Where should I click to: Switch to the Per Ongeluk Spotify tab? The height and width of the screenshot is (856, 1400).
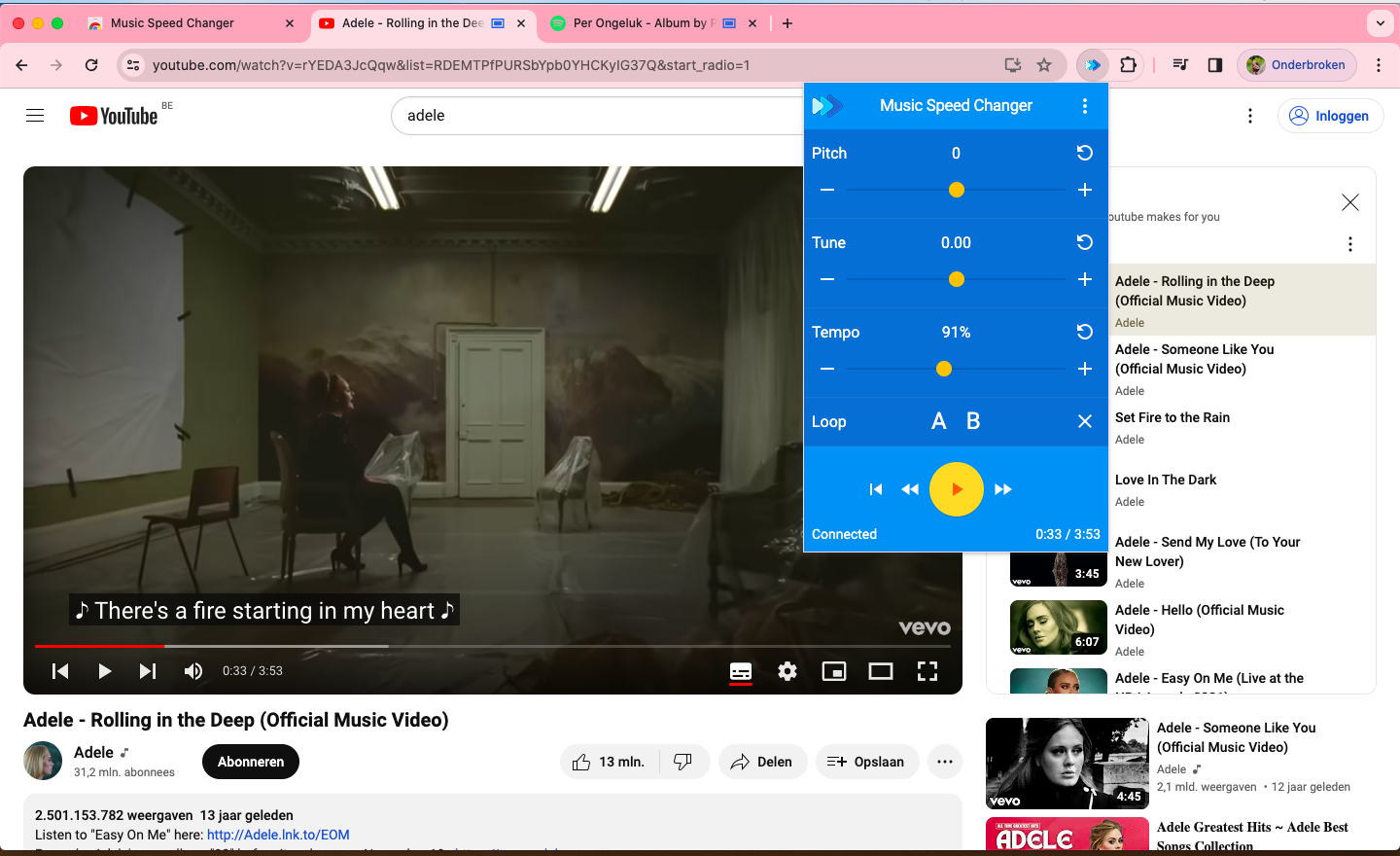(x=642, y=23)
